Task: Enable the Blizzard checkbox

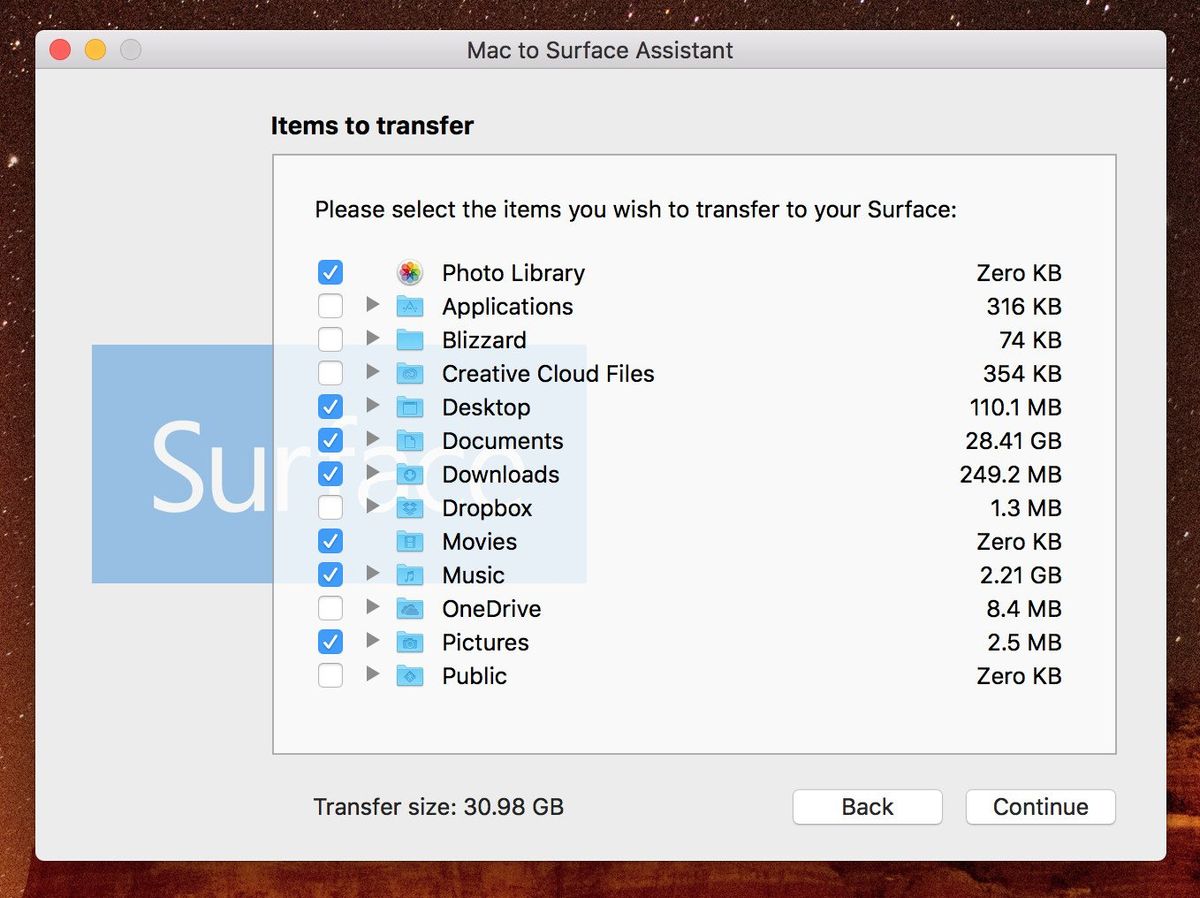Action: (x=330, y=340)
